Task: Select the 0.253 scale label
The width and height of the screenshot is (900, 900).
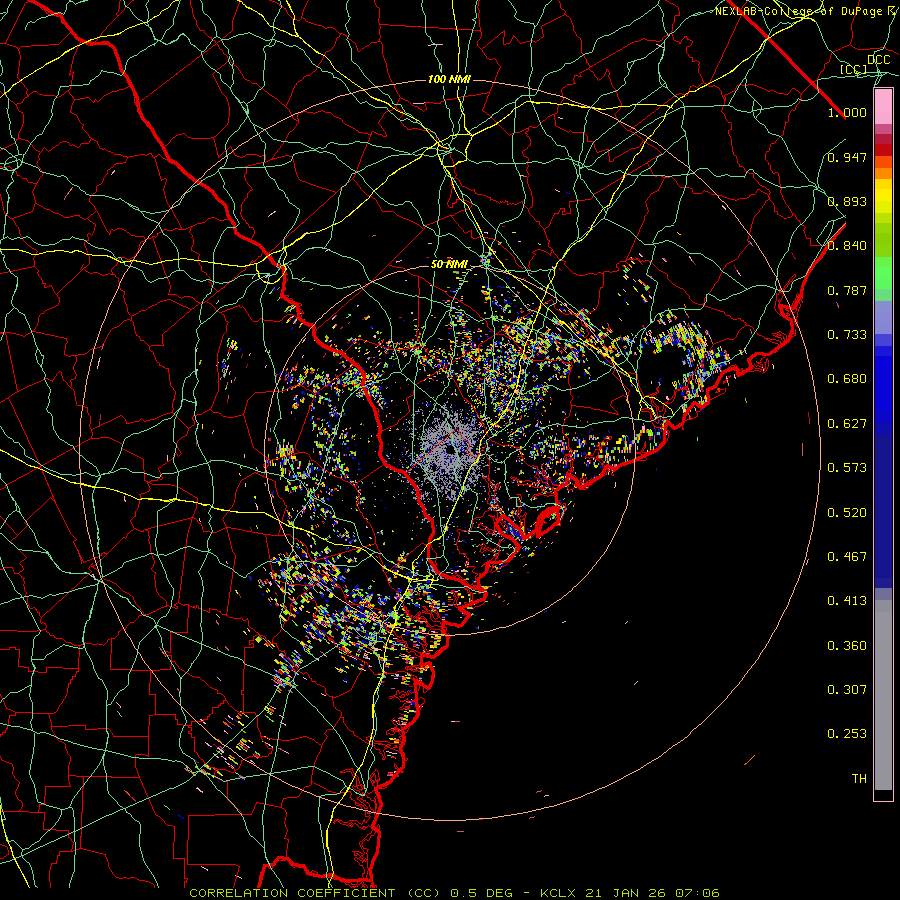Action: point(847,734)
